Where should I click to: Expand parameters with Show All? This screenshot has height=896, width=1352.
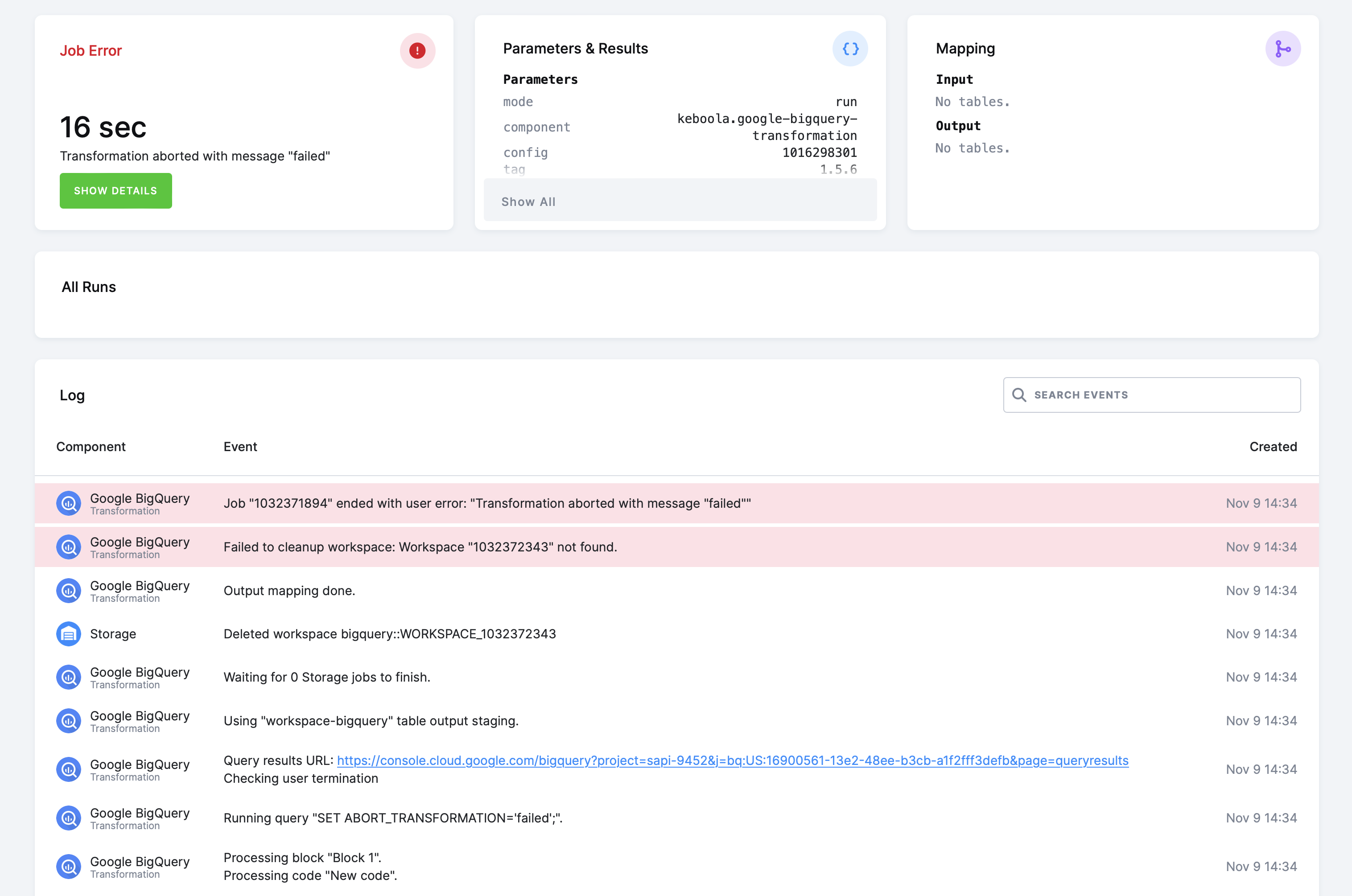[680, 201]
